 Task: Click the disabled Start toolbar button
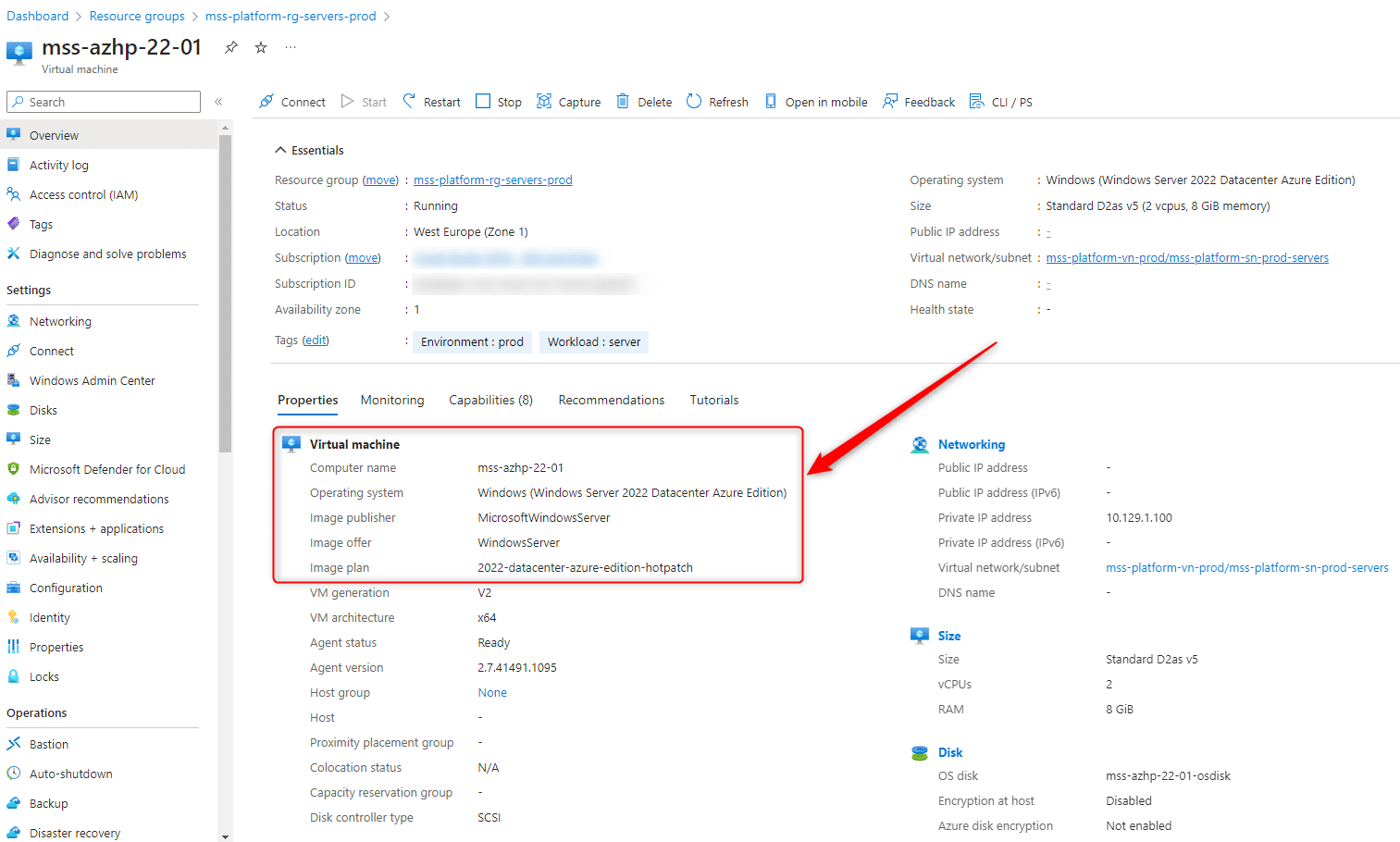[x=364, y=102]
